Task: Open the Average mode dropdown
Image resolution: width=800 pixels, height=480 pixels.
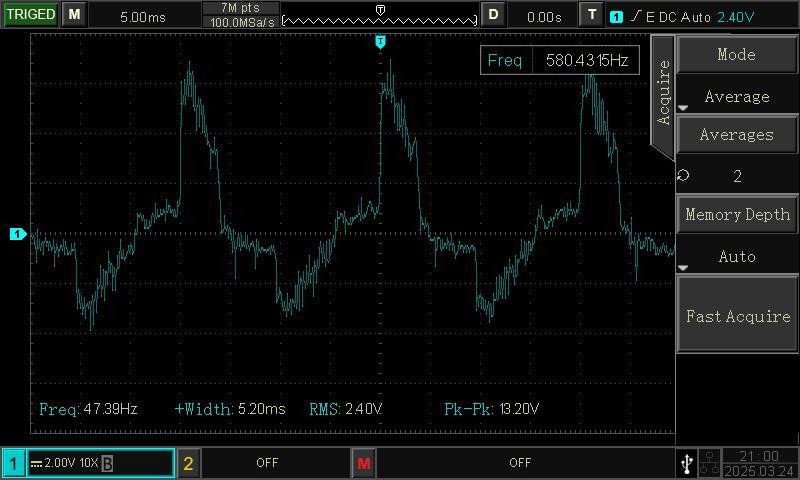Action: [x=737, y=96]
